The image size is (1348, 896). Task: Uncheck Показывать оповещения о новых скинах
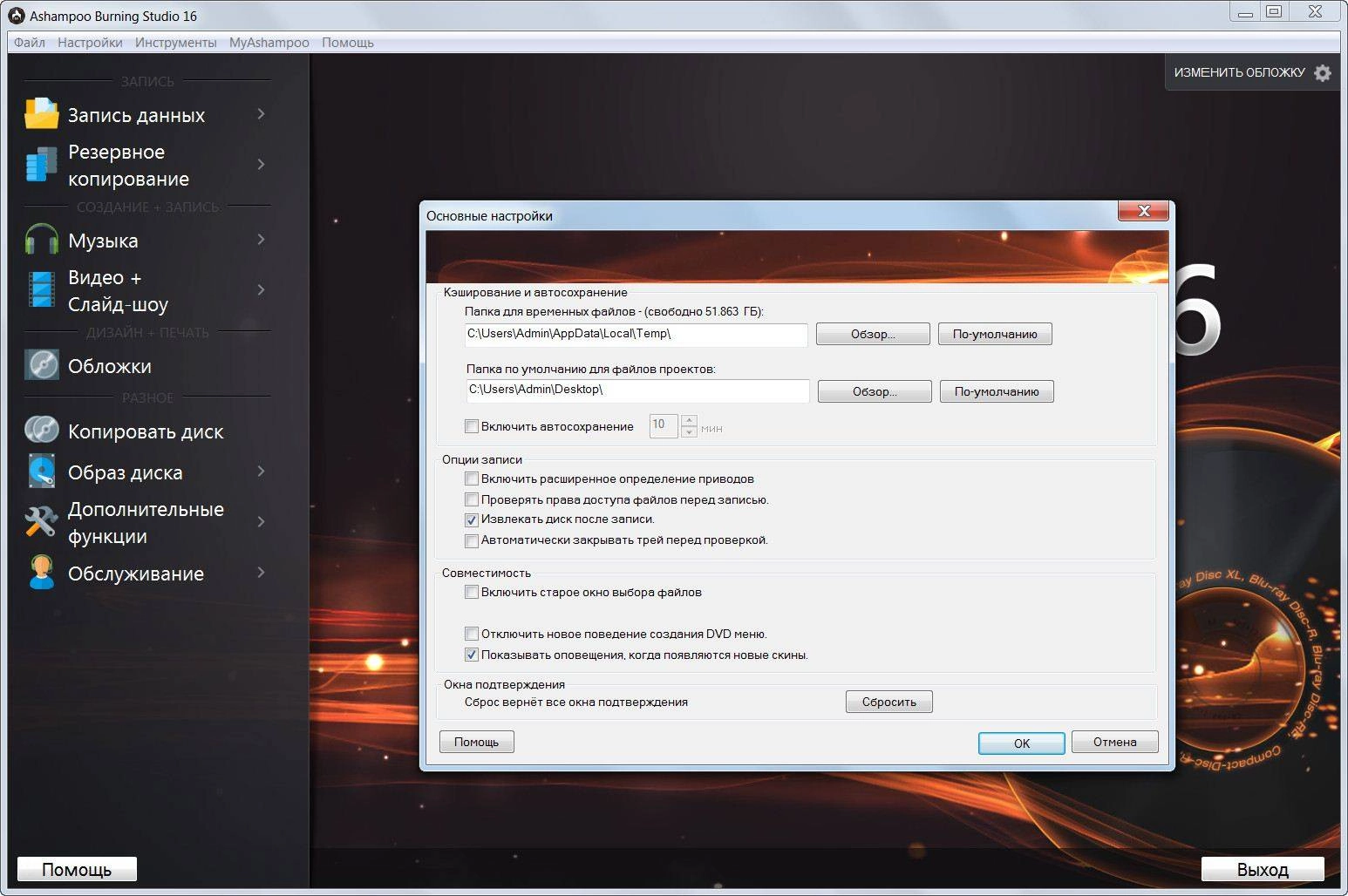coord(472,655)
